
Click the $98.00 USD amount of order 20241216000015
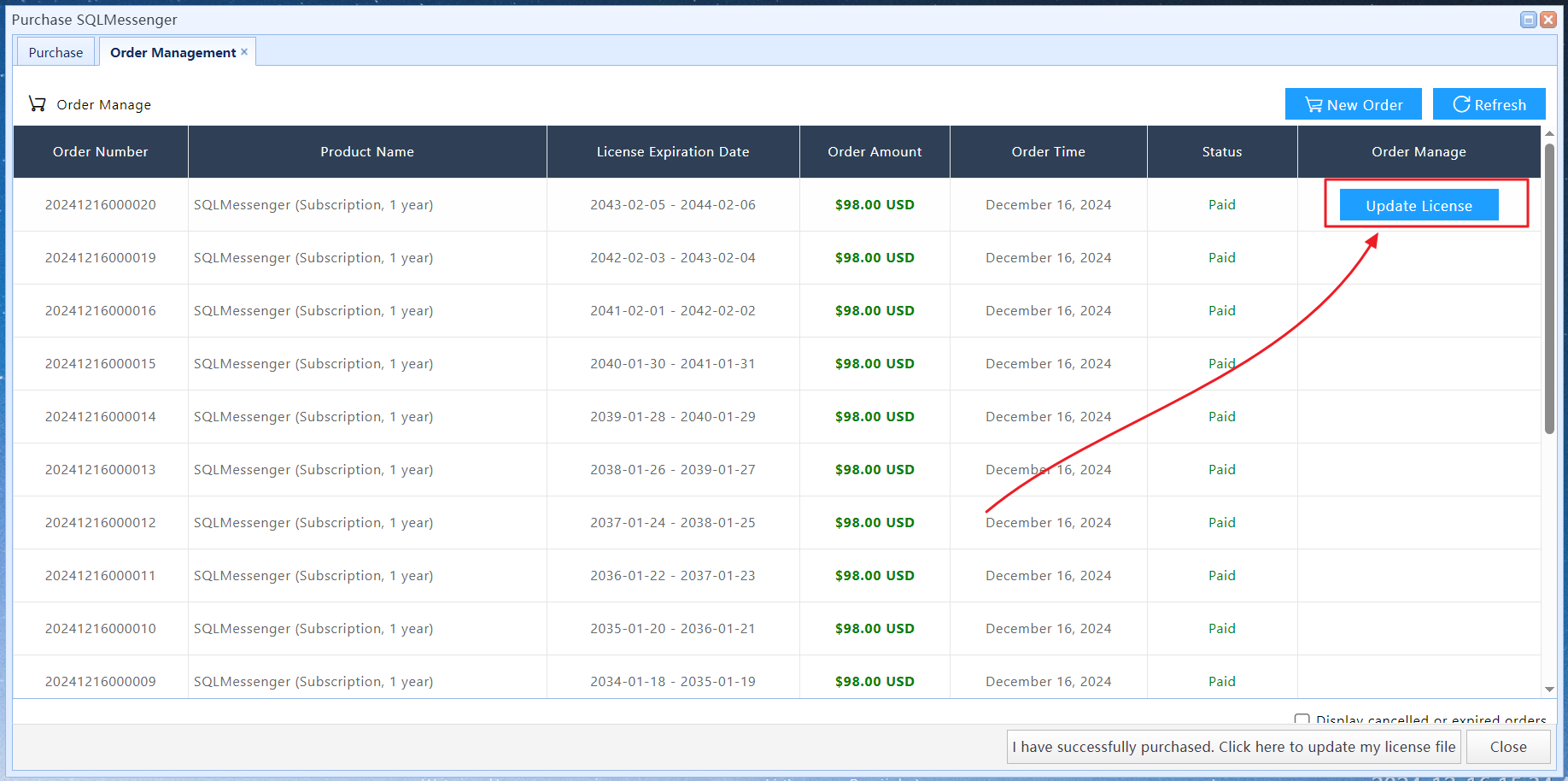pos(875,363)
